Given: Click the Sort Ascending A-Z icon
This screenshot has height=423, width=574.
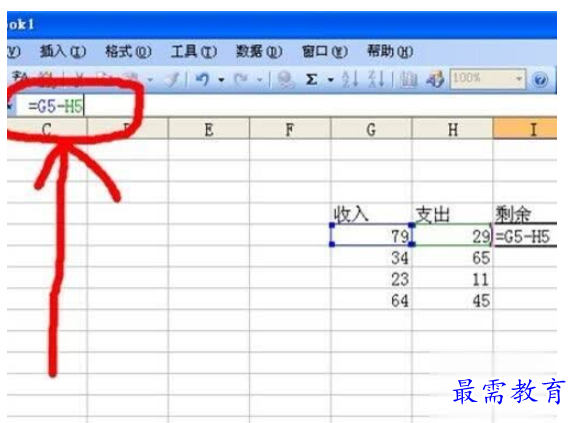Looking at the screenshot, I should click(x=349, y=79).
